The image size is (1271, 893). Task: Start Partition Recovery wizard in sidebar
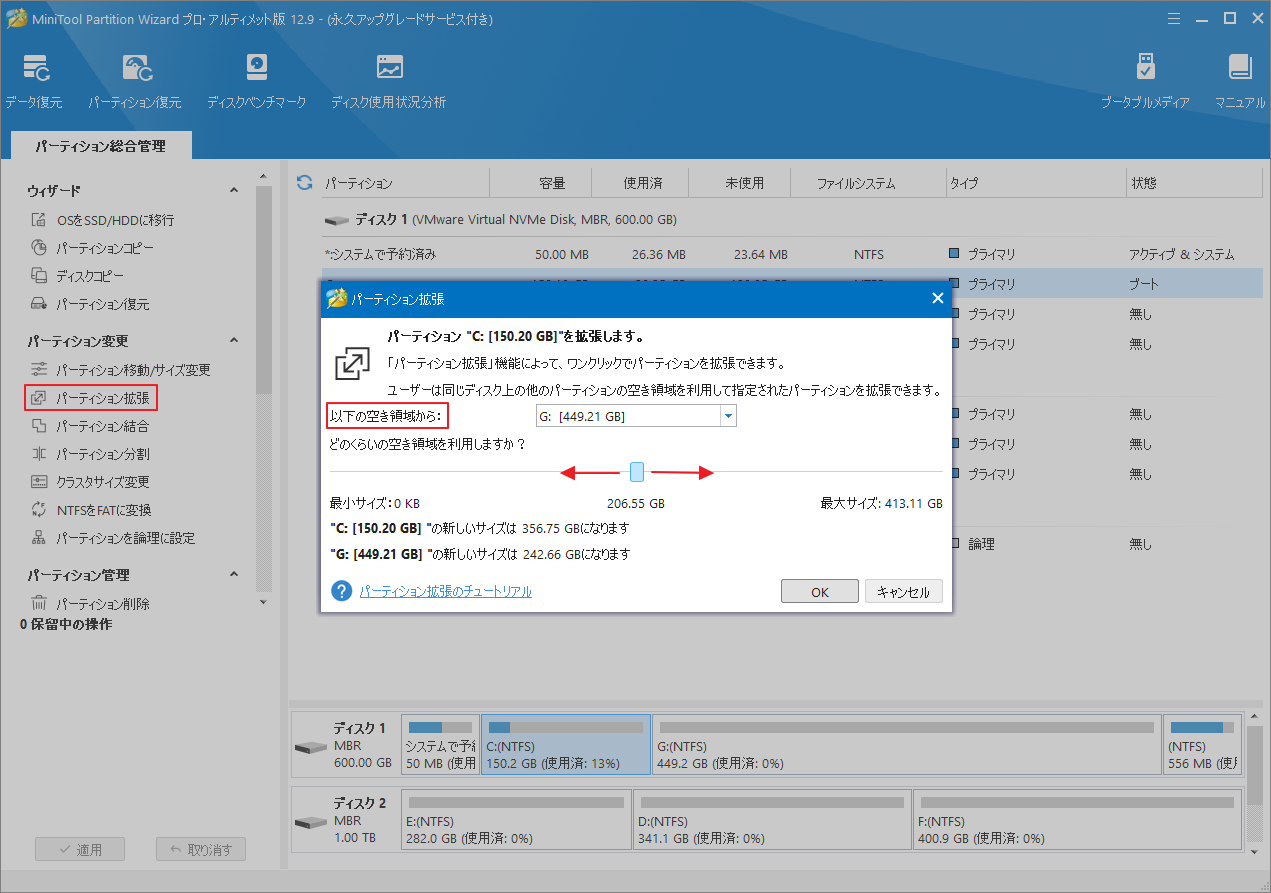(x=90, y=304)
